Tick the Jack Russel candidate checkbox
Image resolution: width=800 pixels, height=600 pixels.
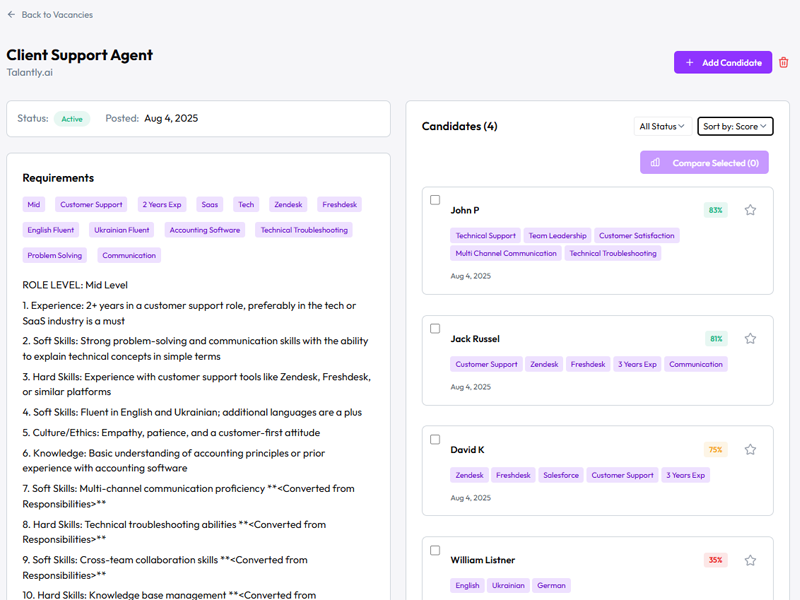[435, 329]
